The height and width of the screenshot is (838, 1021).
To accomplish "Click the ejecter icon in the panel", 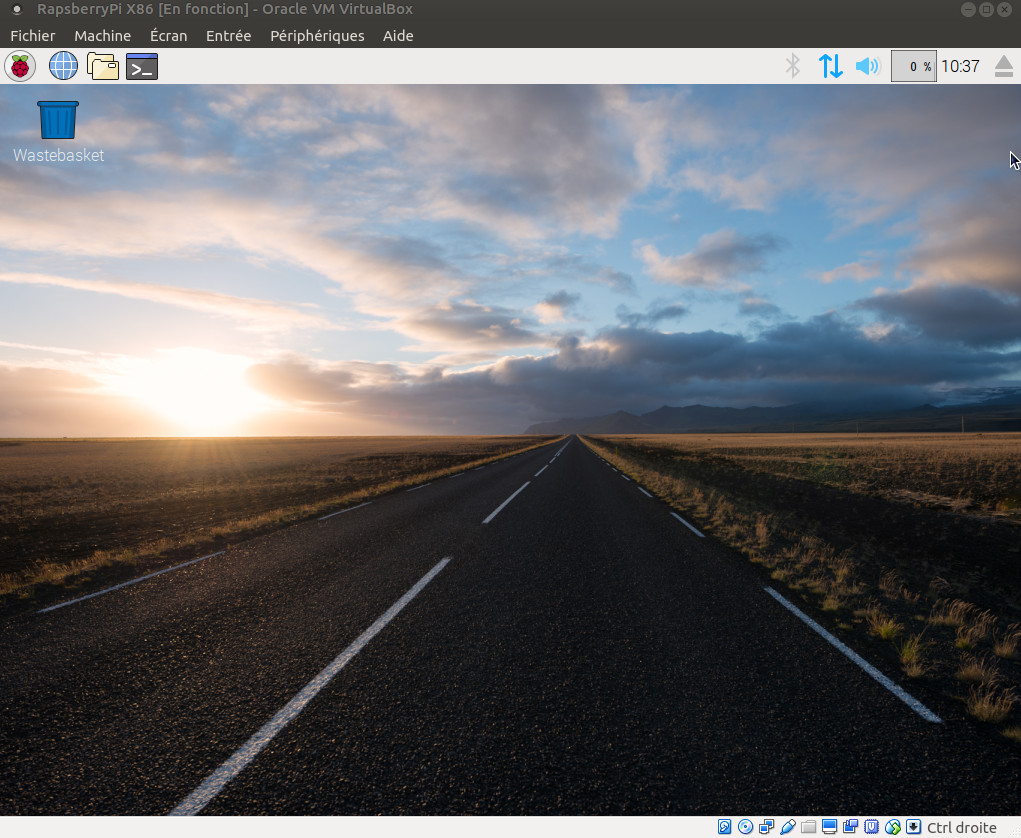I will [1004, 67].
